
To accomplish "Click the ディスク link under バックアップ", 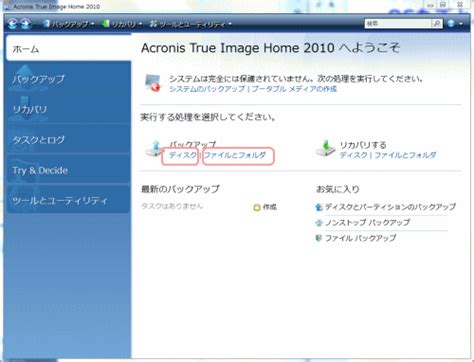I will (183, 155).
